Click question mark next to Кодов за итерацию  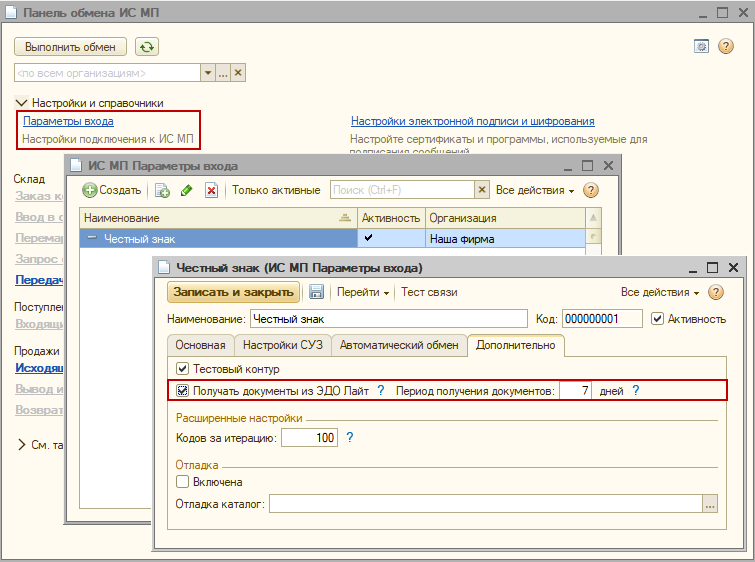[x=350, y=437]
